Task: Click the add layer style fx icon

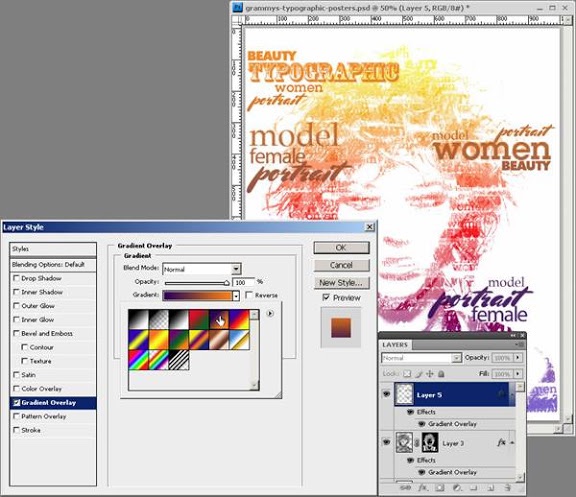Action: 423,488
